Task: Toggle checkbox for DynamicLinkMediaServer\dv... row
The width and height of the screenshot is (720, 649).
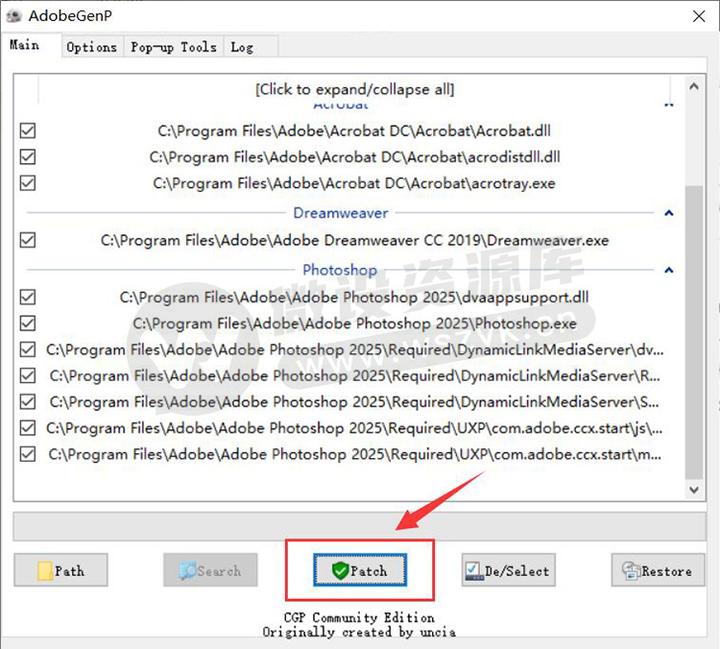Action: click(28, 349)
